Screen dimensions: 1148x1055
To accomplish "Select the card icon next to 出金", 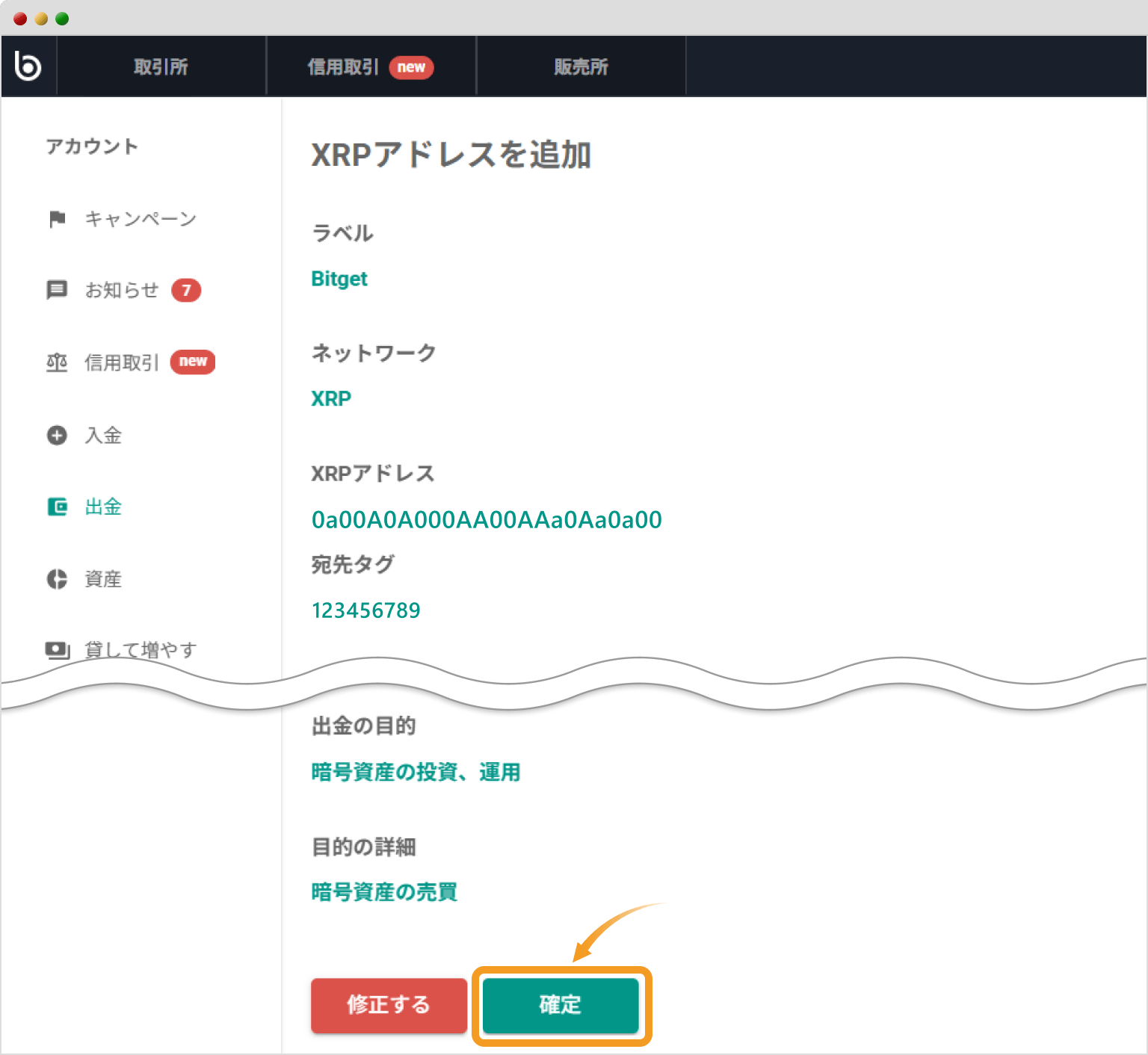I will (x=57, y=507).
